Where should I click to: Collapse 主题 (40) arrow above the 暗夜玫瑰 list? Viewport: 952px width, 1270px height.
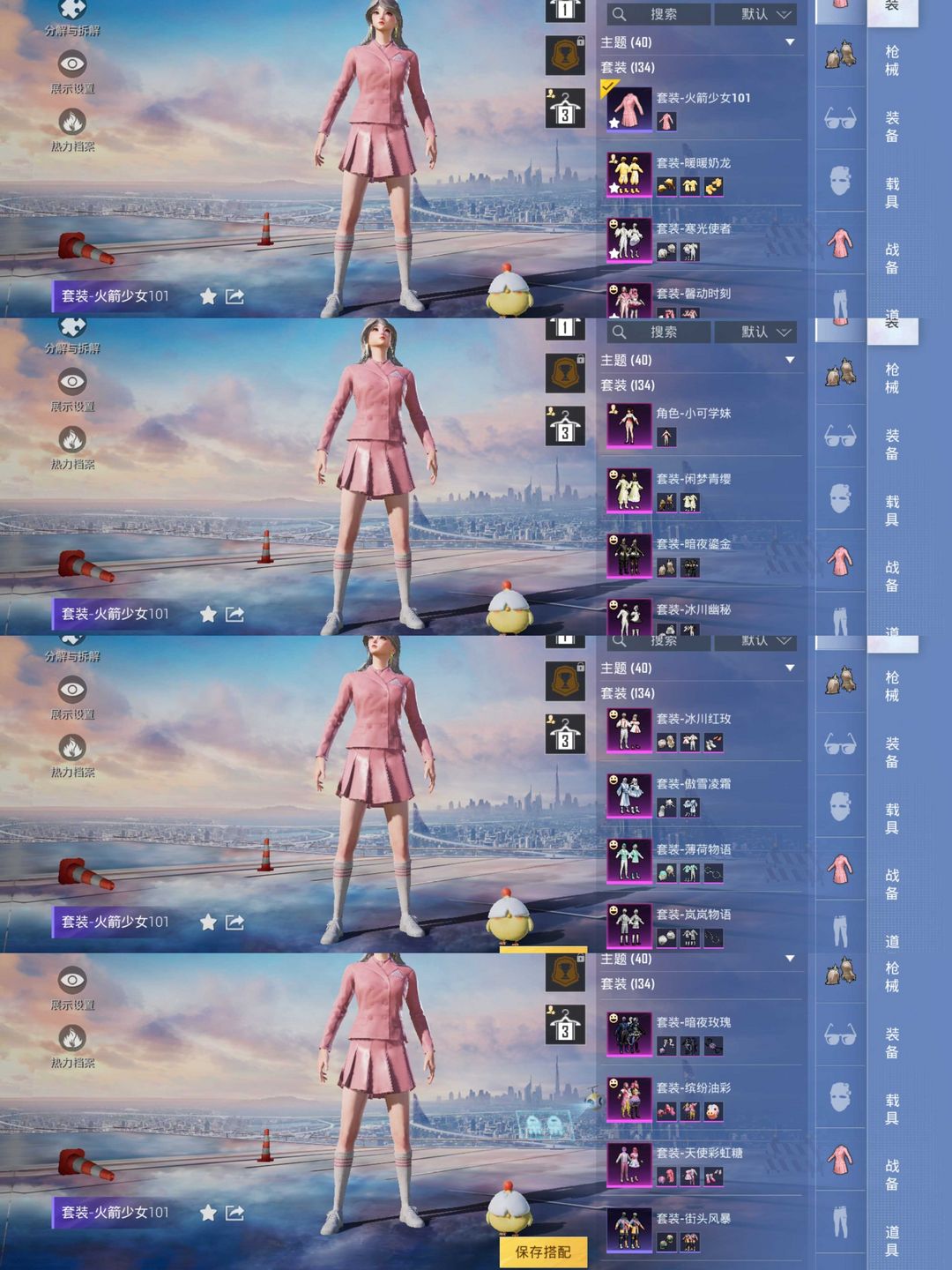point(790,959)
